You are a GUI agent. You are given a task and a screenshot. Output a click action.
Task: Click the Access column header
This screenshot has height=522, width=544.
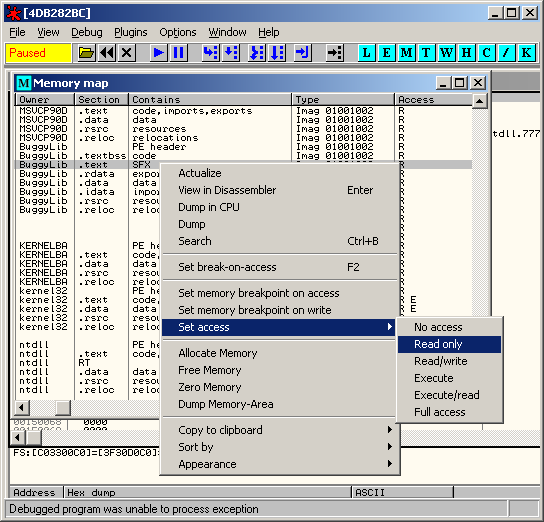[x=434, y=100]
